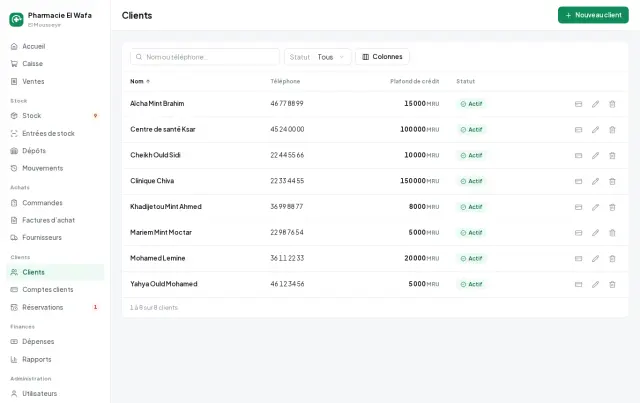Open account card icon for Yahya Ould Mohamed
640x403 pixels.
click(578, 284)
